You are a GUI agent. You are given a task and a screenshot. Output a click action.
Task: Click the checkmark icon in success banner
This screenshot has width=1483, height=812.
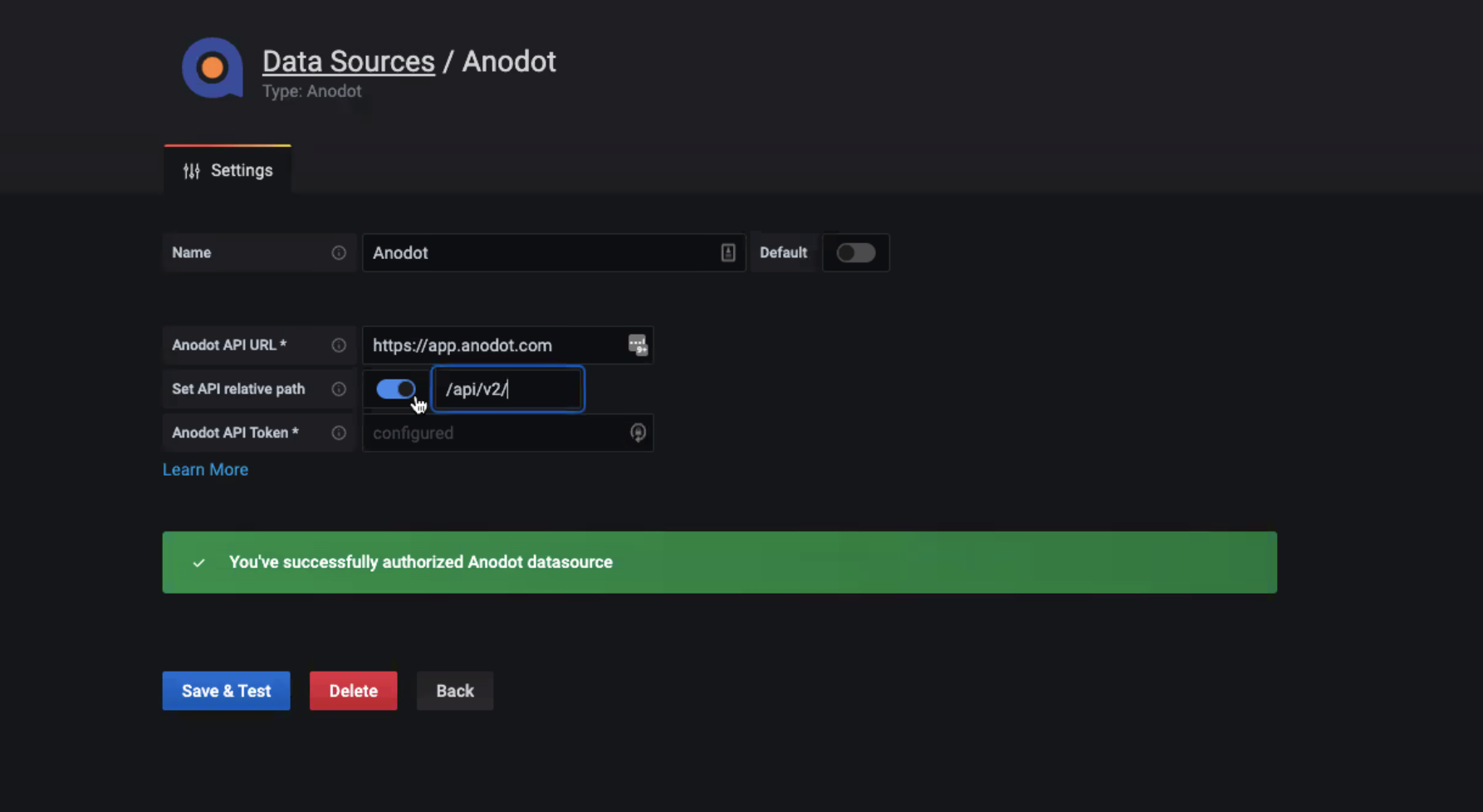pyautogui.click(x=199, y=563)
